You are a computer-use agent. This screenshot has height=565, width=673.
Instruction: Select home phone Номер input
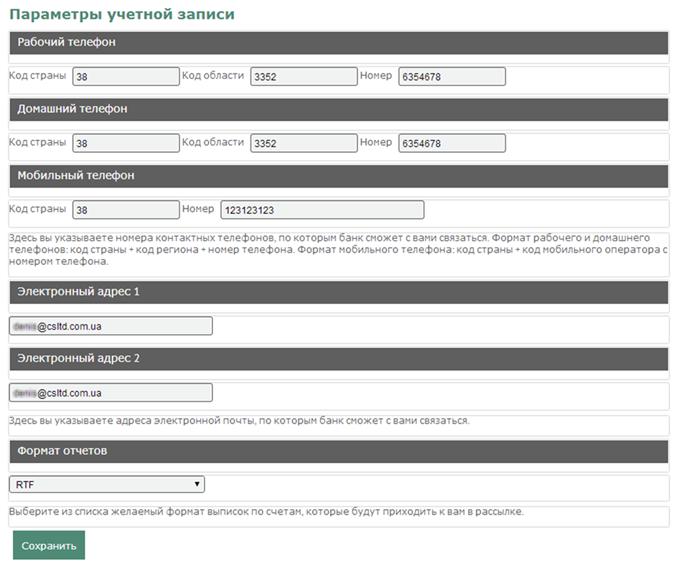pos(452,143)
